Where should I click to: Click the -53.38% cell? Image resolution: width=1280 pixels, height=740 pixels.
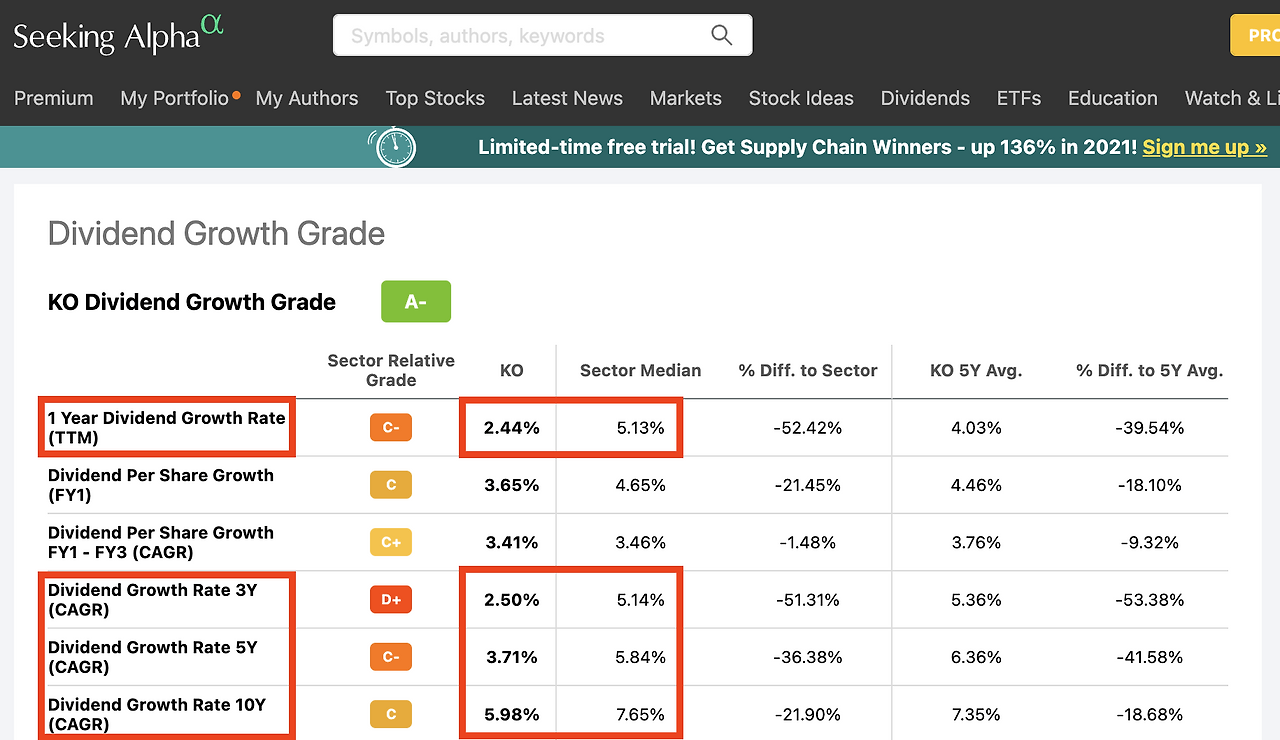click(1150, 600)
